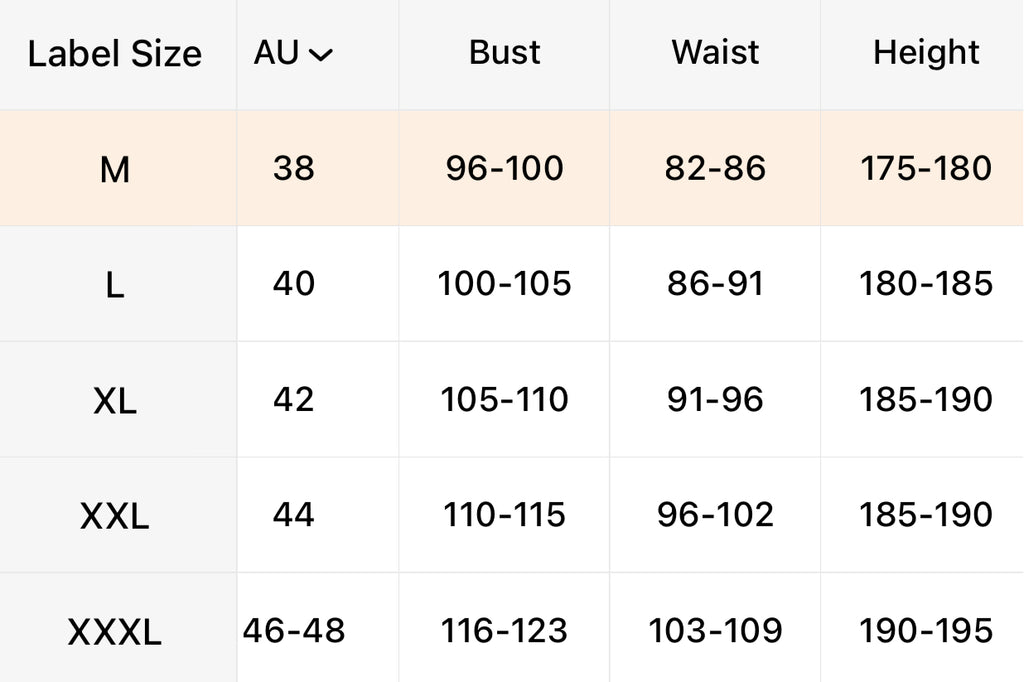The image size is (1024, 682).
Task: Click AU size 40 cell
Action: [x=294, y=284]
